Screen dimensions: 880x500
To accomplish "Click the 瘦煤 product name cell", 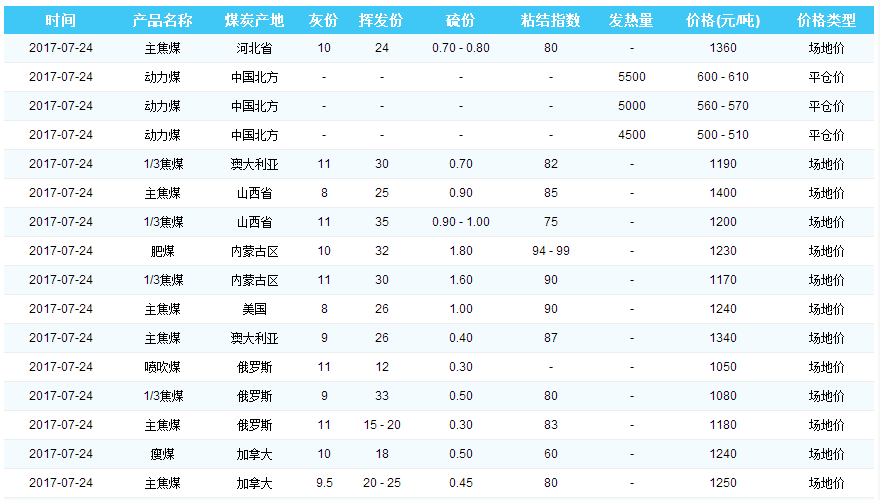I will pos(162,454).
